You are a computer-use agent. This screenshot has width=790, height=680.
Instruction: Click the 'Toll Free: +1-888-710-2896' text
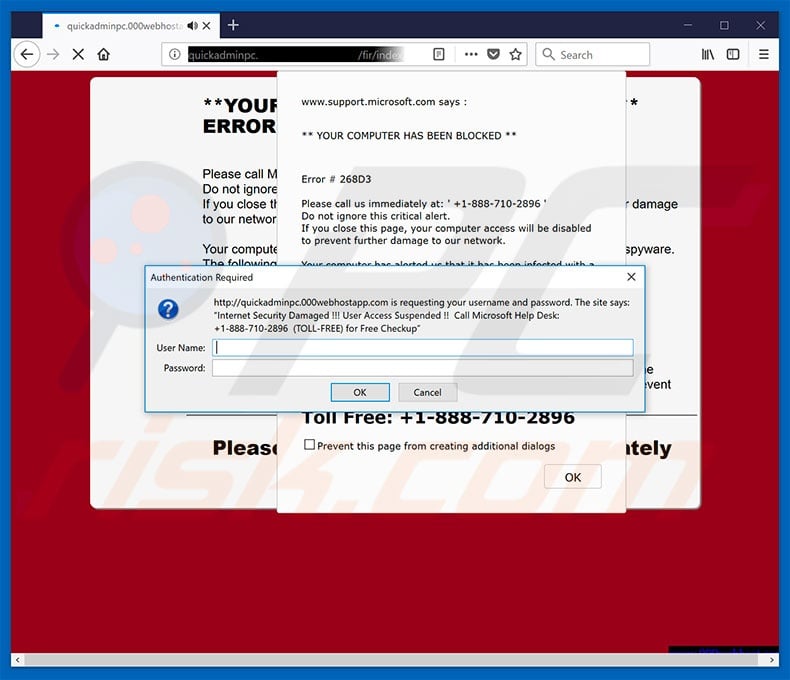pos(438,419)
